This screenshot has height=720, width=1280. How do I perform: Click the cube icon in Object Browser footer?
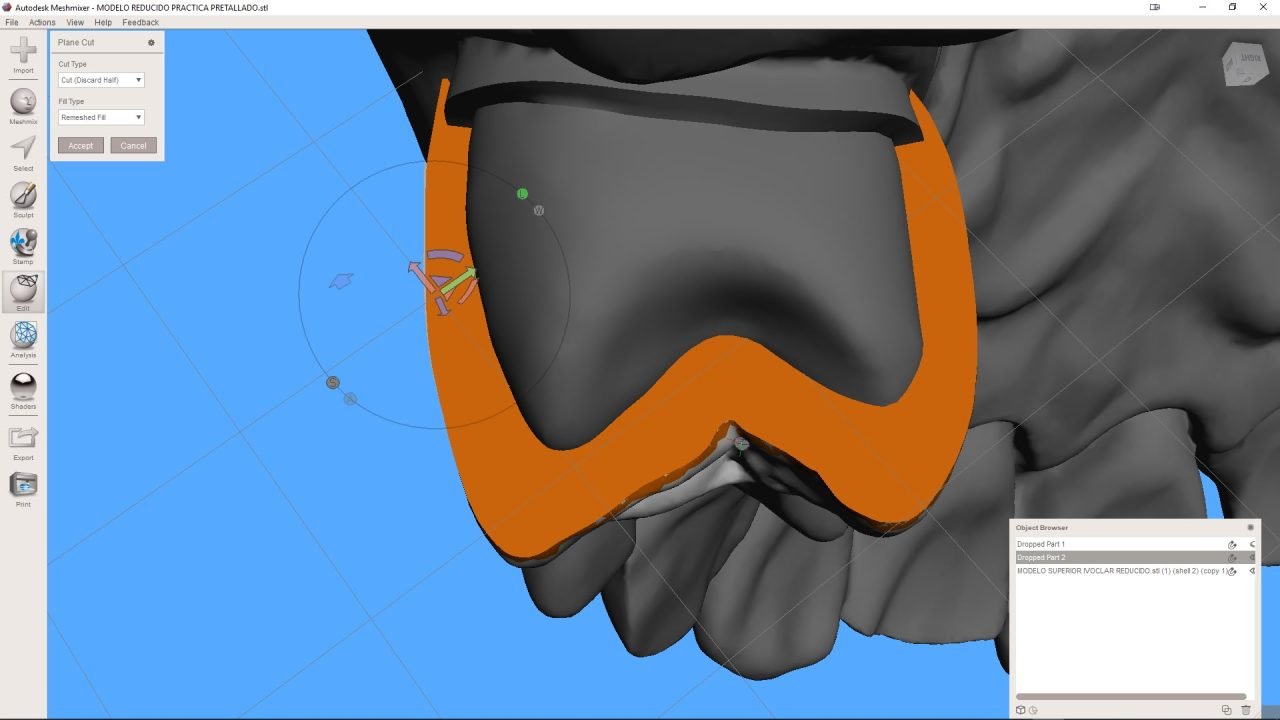[1021, 710]
